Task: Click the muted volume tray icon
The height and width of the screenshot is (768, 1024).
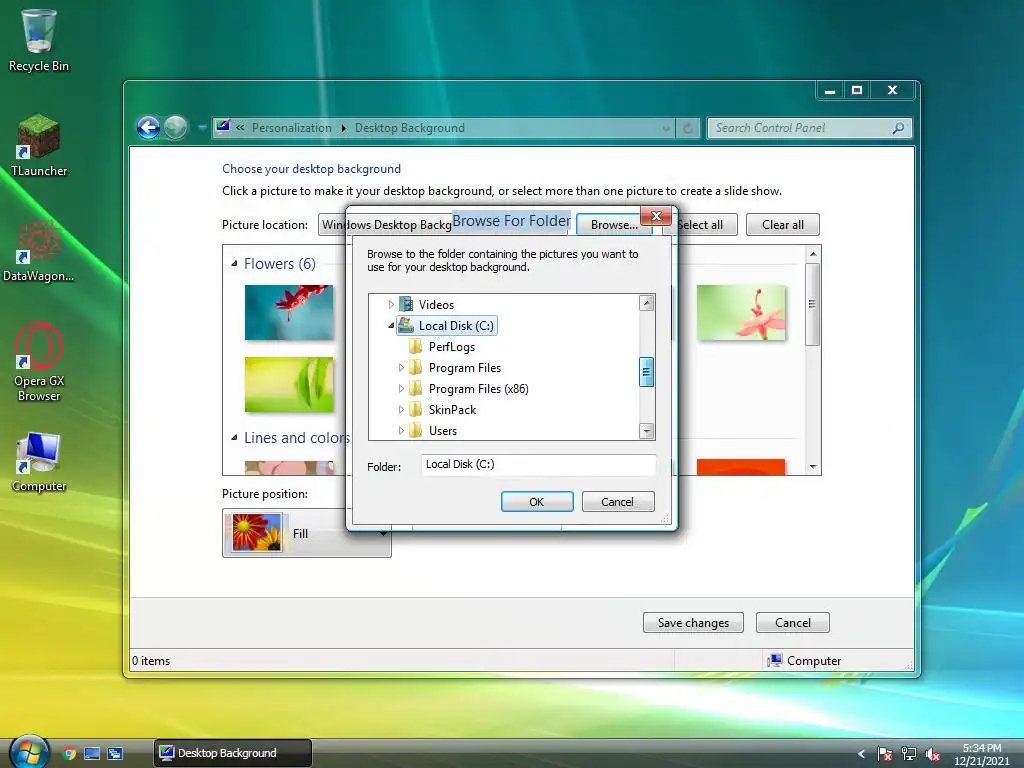Action: click(933, 754)
